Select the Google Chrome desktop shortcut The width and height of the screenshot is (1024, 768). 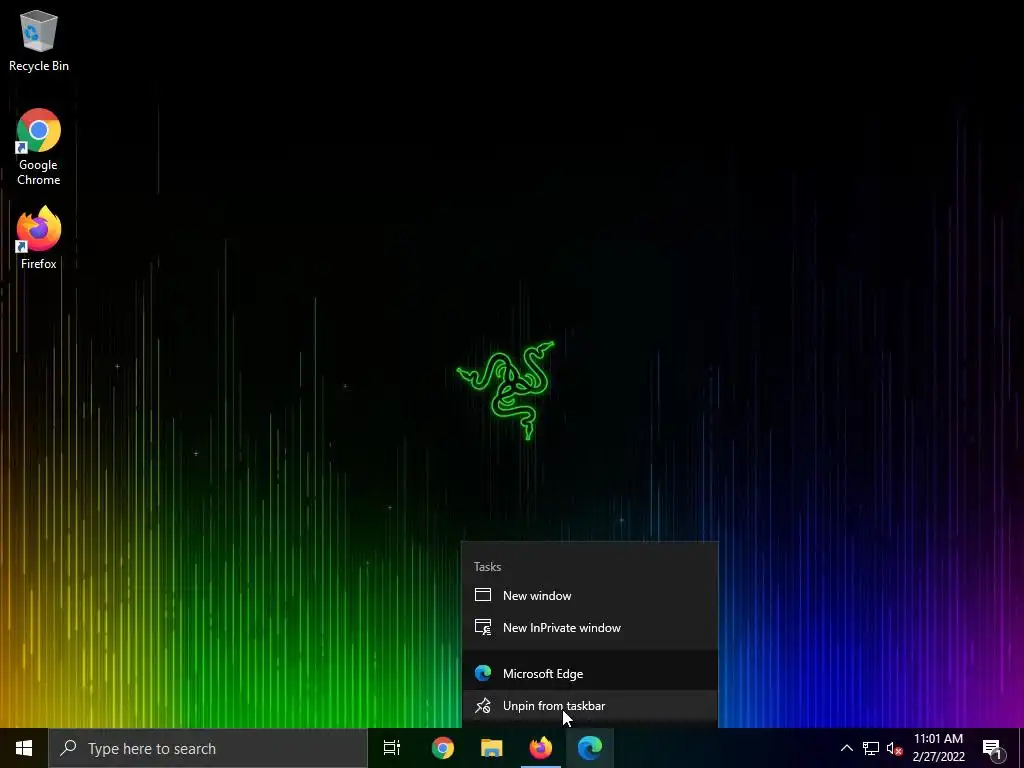click(39, 147)
